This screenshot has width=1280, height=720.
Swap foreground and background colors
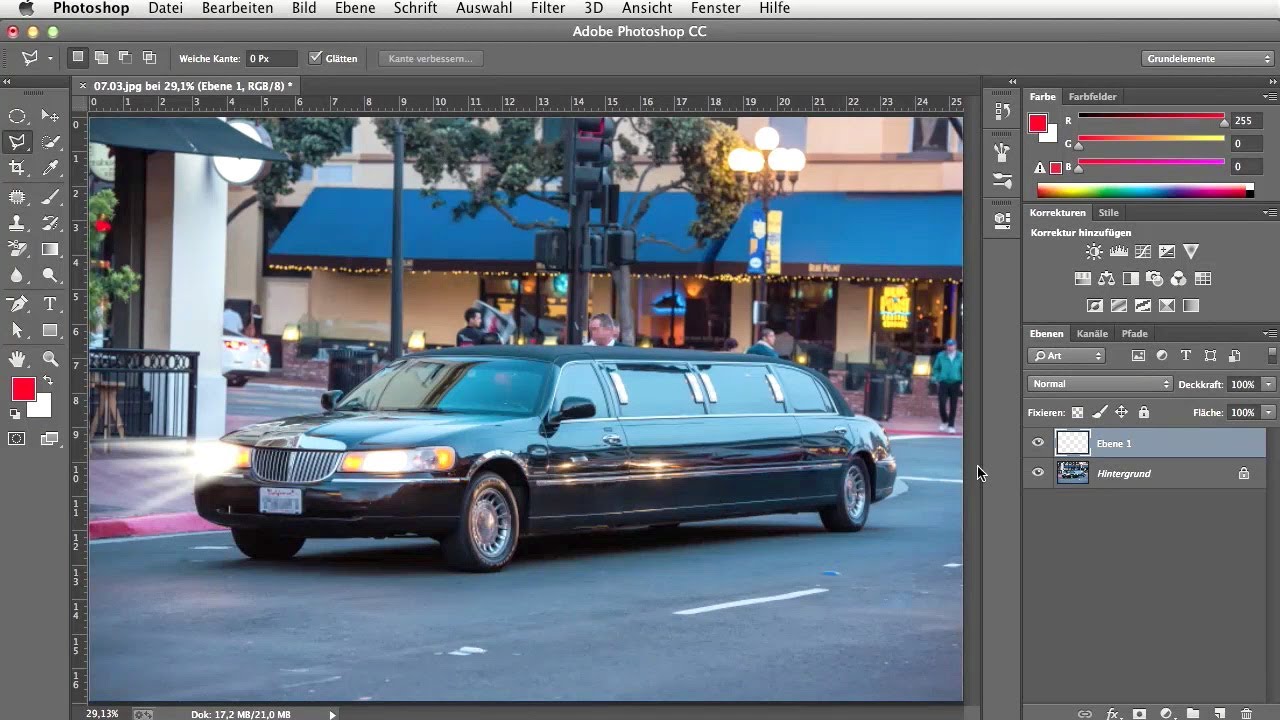point(47,381)
